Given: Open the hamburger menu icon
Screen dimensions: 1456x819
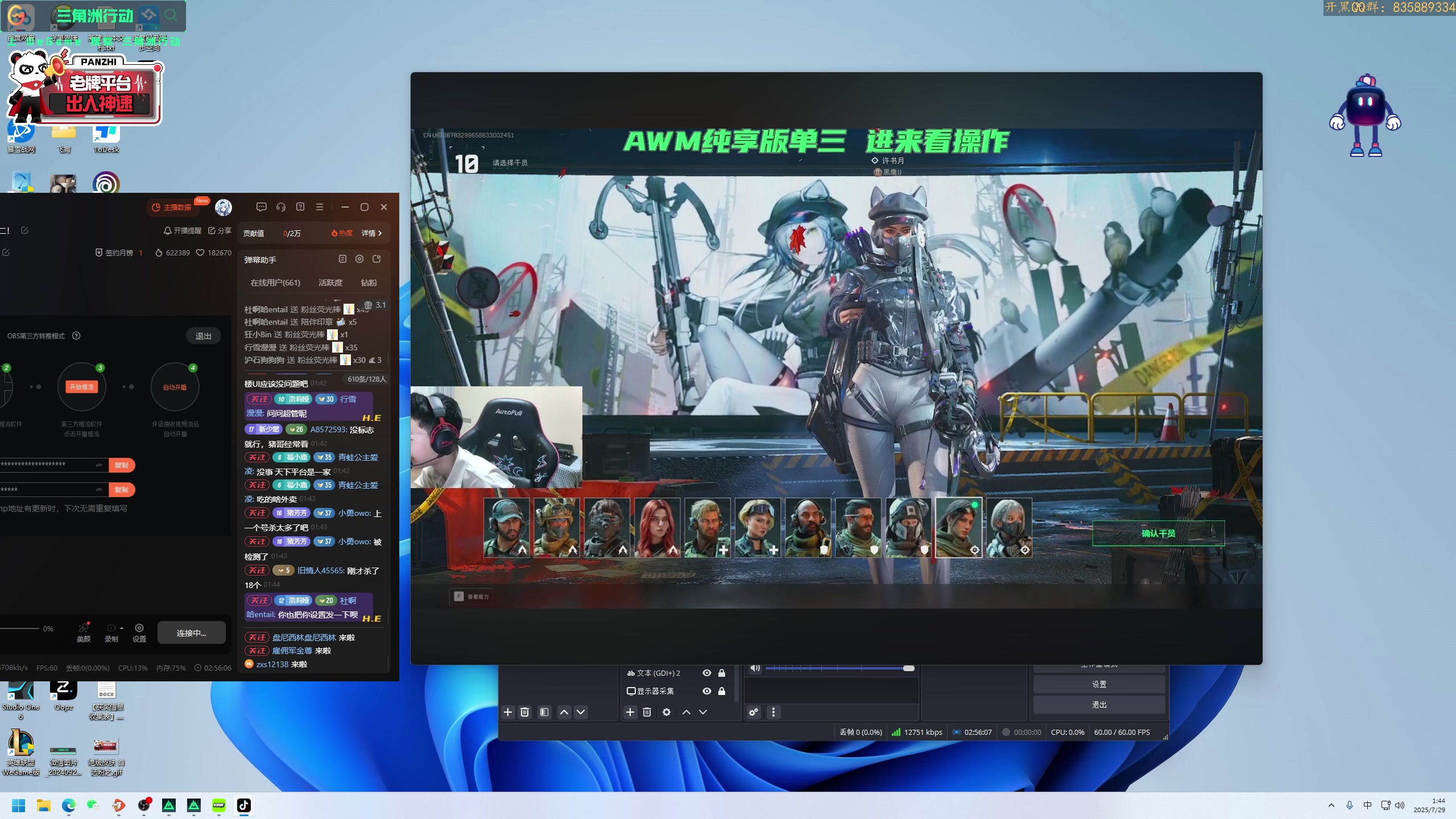Looking at the screenshot, I should pyautogui.click(x=320, y=207).
